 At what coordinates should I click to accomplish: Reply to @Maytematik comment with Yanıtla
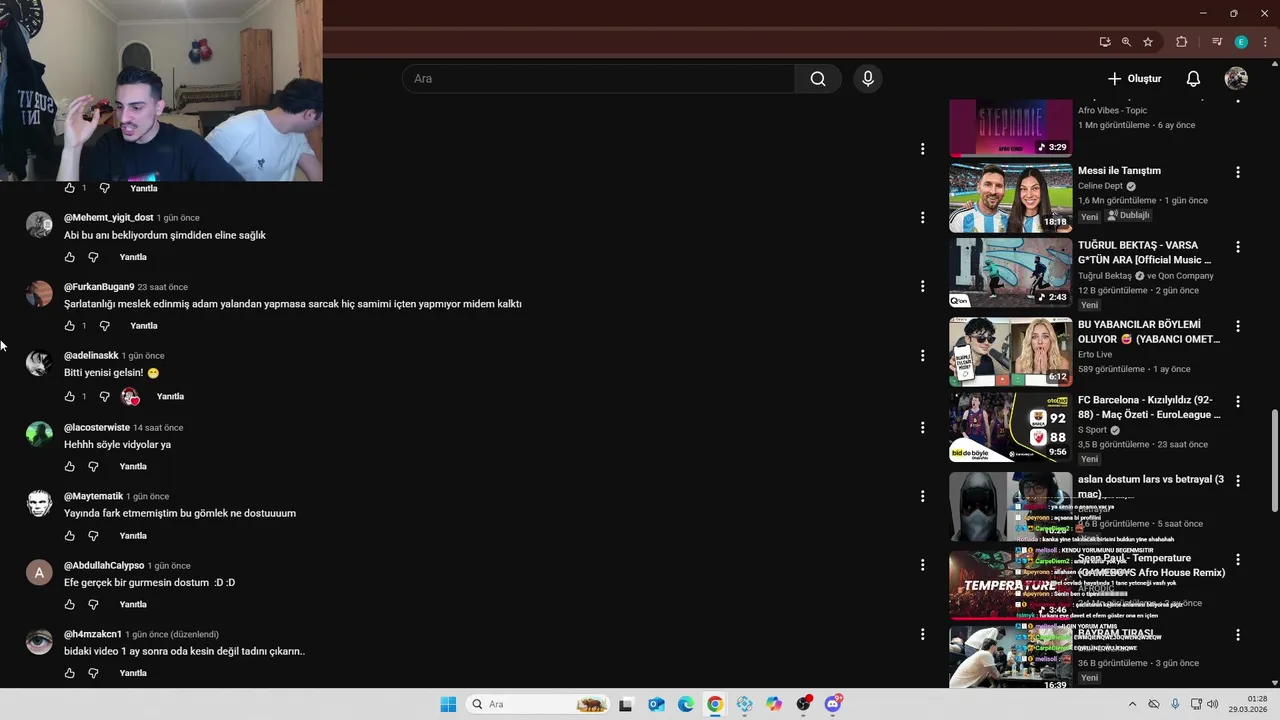click(133, 536)
